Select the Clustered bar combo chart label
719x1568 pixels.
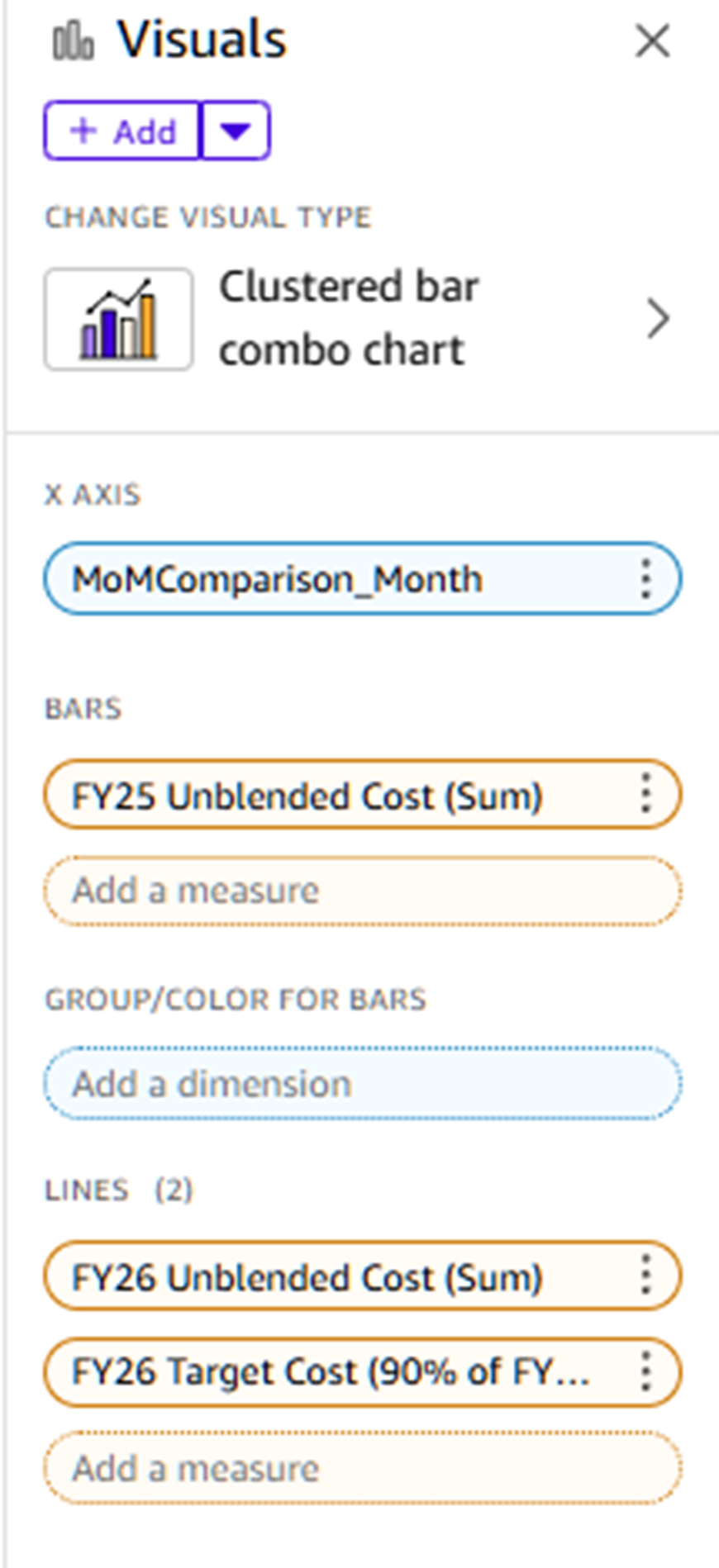point(348,318)
